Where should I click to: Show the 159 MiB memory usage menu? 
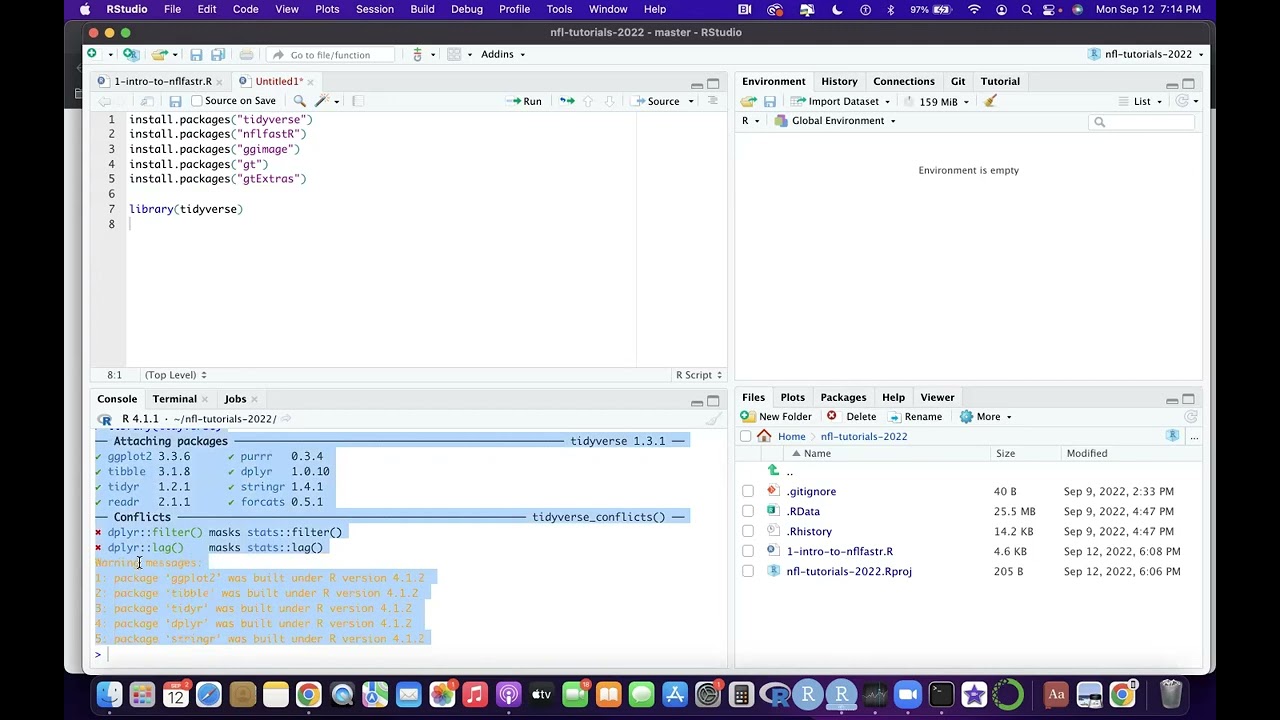tap(937, 101)
